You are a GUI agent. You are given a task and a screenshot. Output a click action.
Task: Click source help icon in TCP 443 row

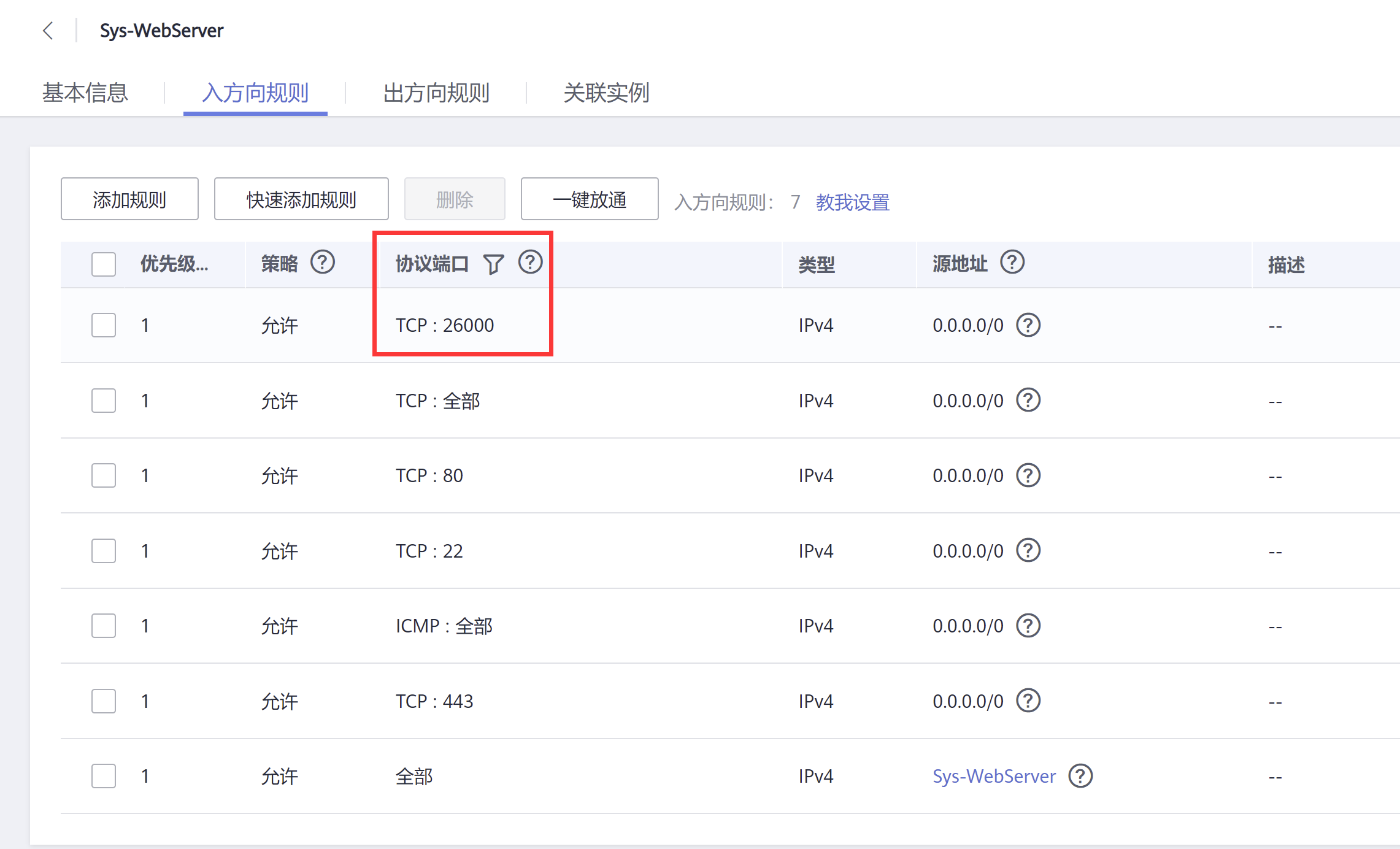pos(1028,701)
